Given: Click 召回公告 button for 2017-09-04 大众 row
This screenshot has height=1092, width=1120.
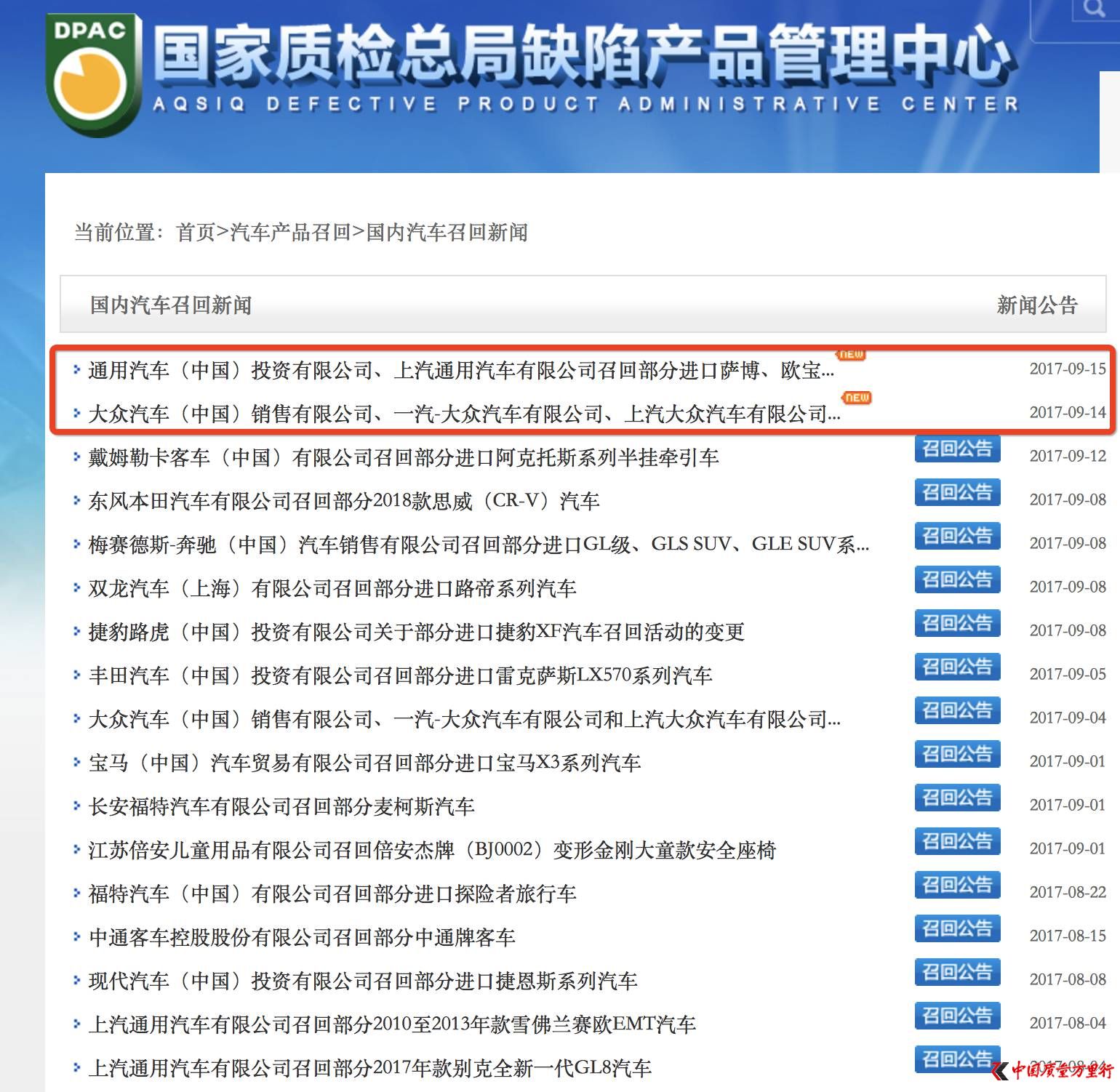Looking at the screenshot, I should click(x=957, y=710).
